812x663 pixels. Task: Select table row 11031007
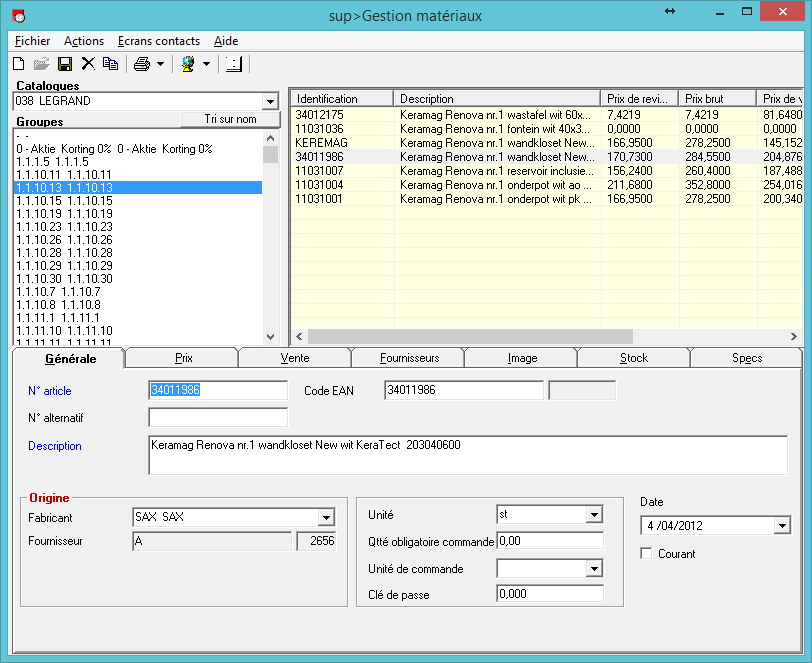click(547, 170)
